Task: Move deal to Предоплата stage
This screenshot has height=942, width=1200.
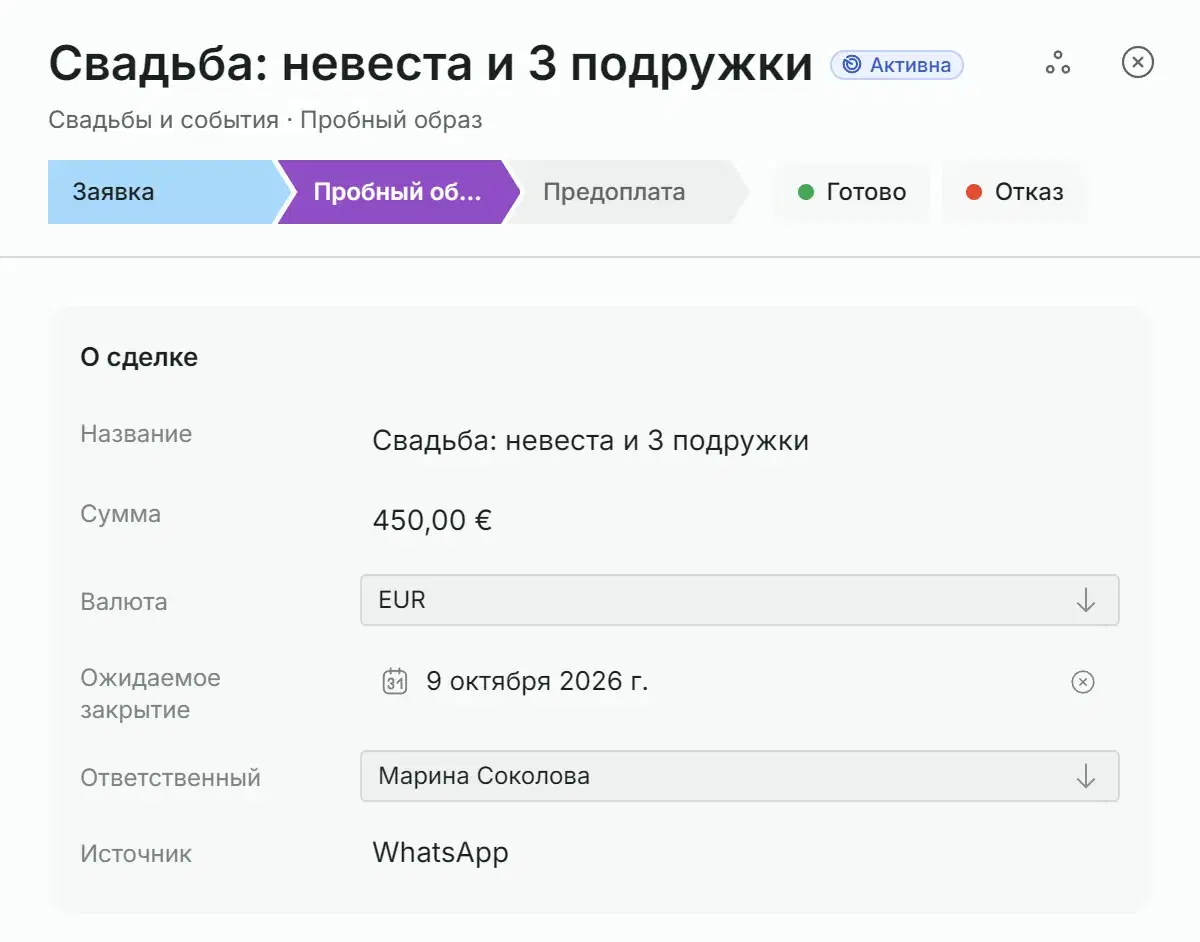Action: (626, 192)
